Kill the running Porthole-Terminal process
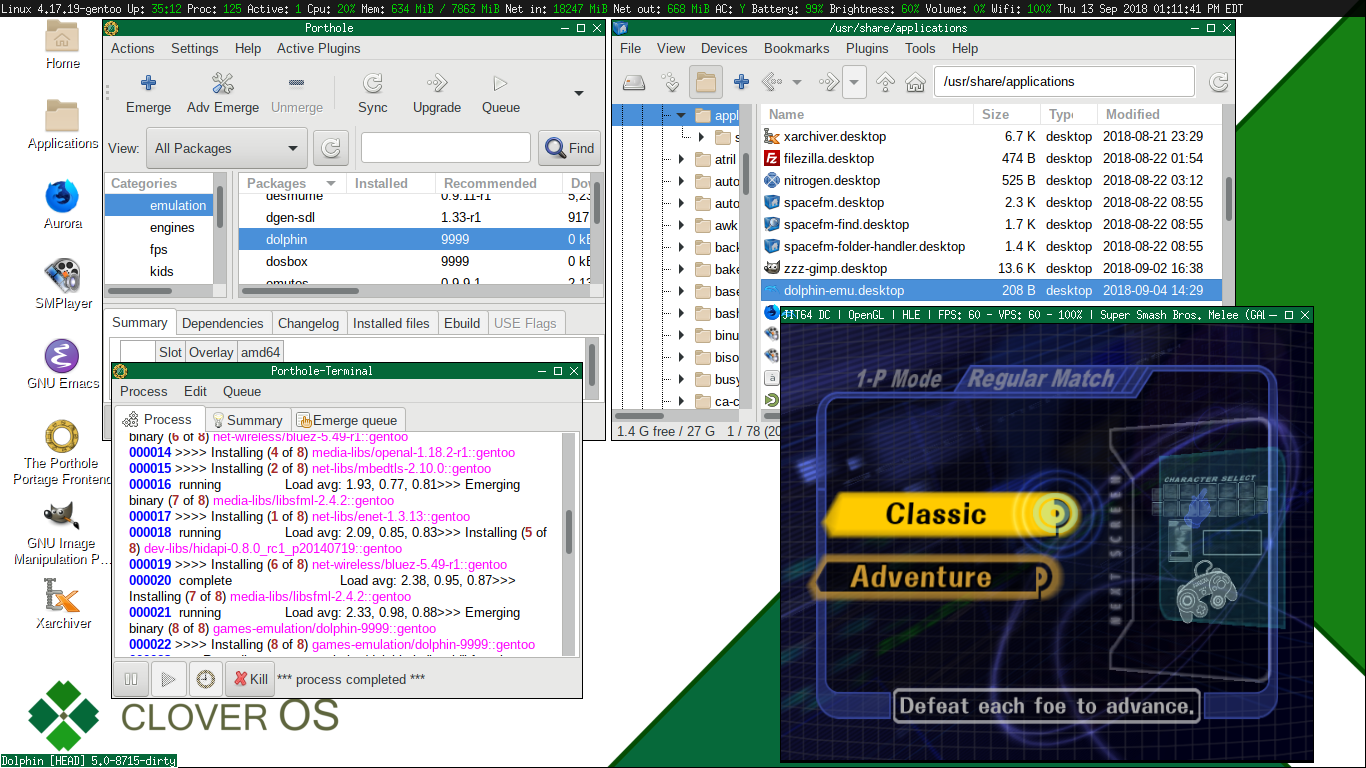This screenshot has width=1366, height=768. point(250,679)
